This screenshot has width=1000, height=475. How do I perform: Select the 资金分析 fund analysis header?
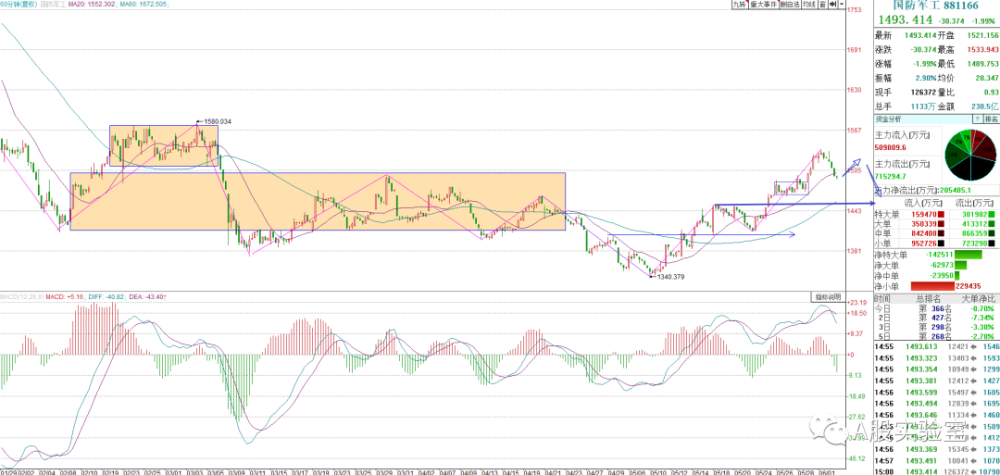tap(888, 119)
